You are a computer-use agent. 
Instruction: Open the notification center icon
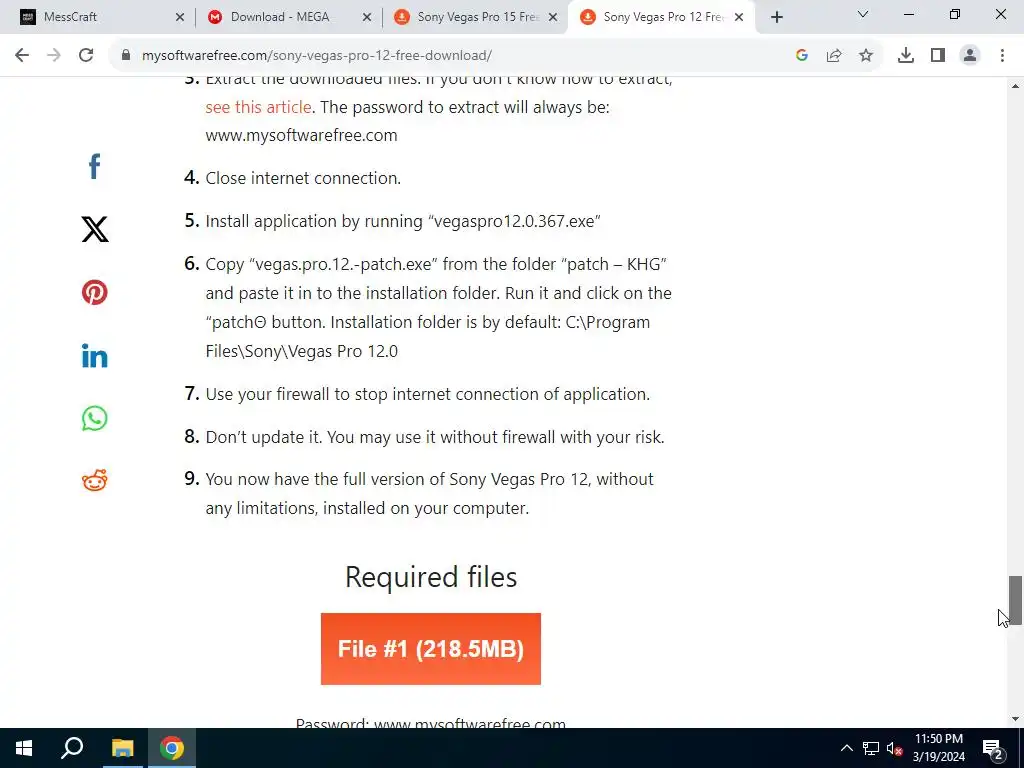click(x=992, y=748)
